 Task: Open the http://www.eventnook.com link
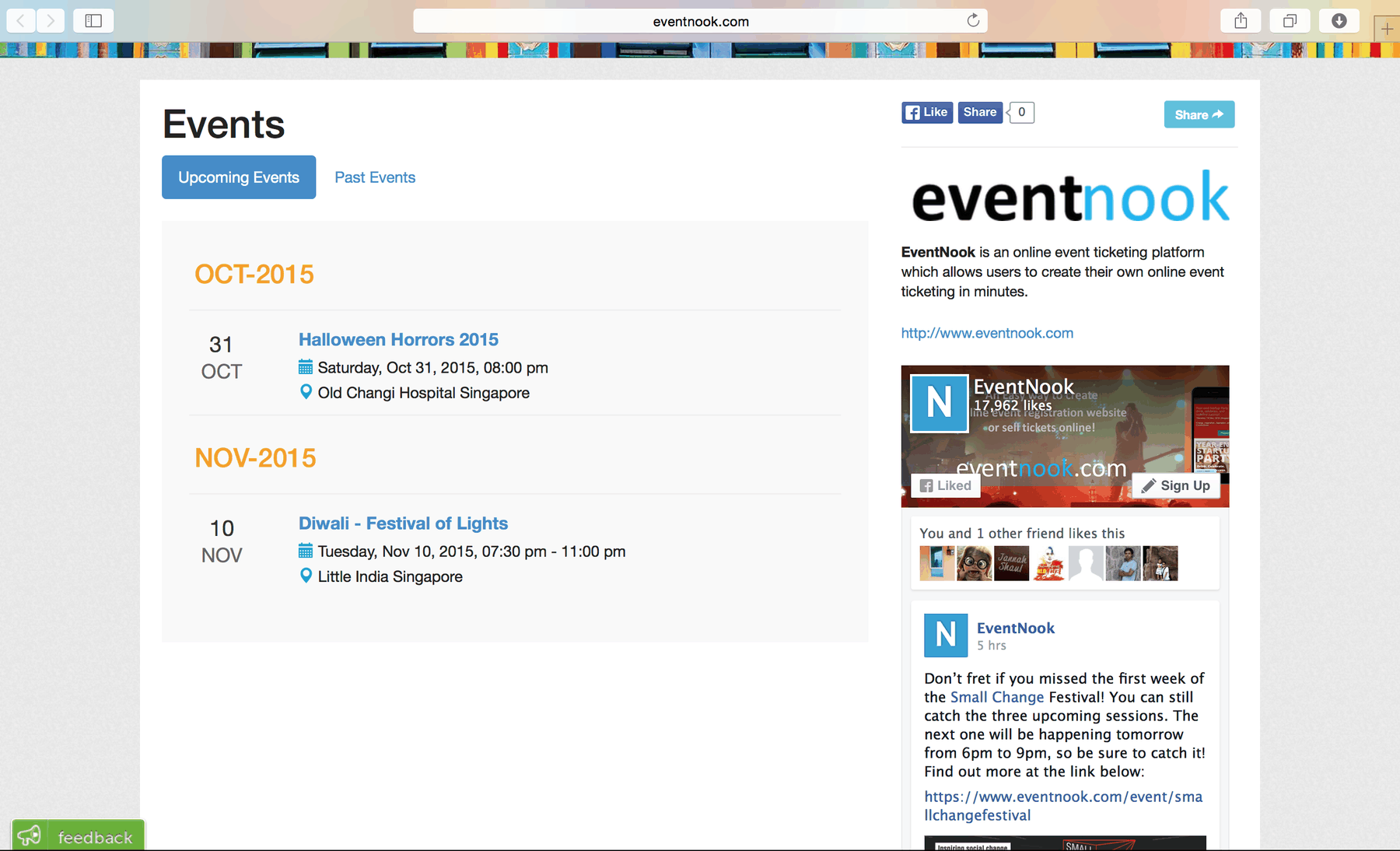(987, 333)
